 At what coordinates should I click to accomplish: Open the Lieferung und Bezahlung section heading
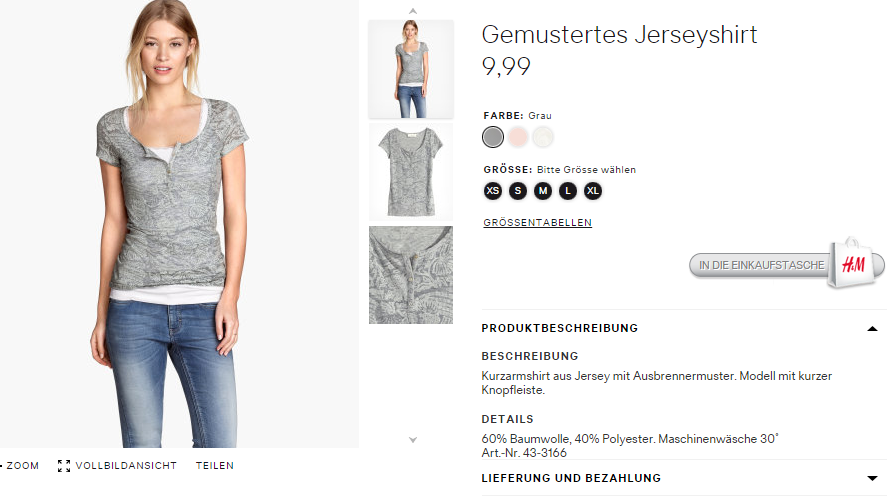coord(571,478)
